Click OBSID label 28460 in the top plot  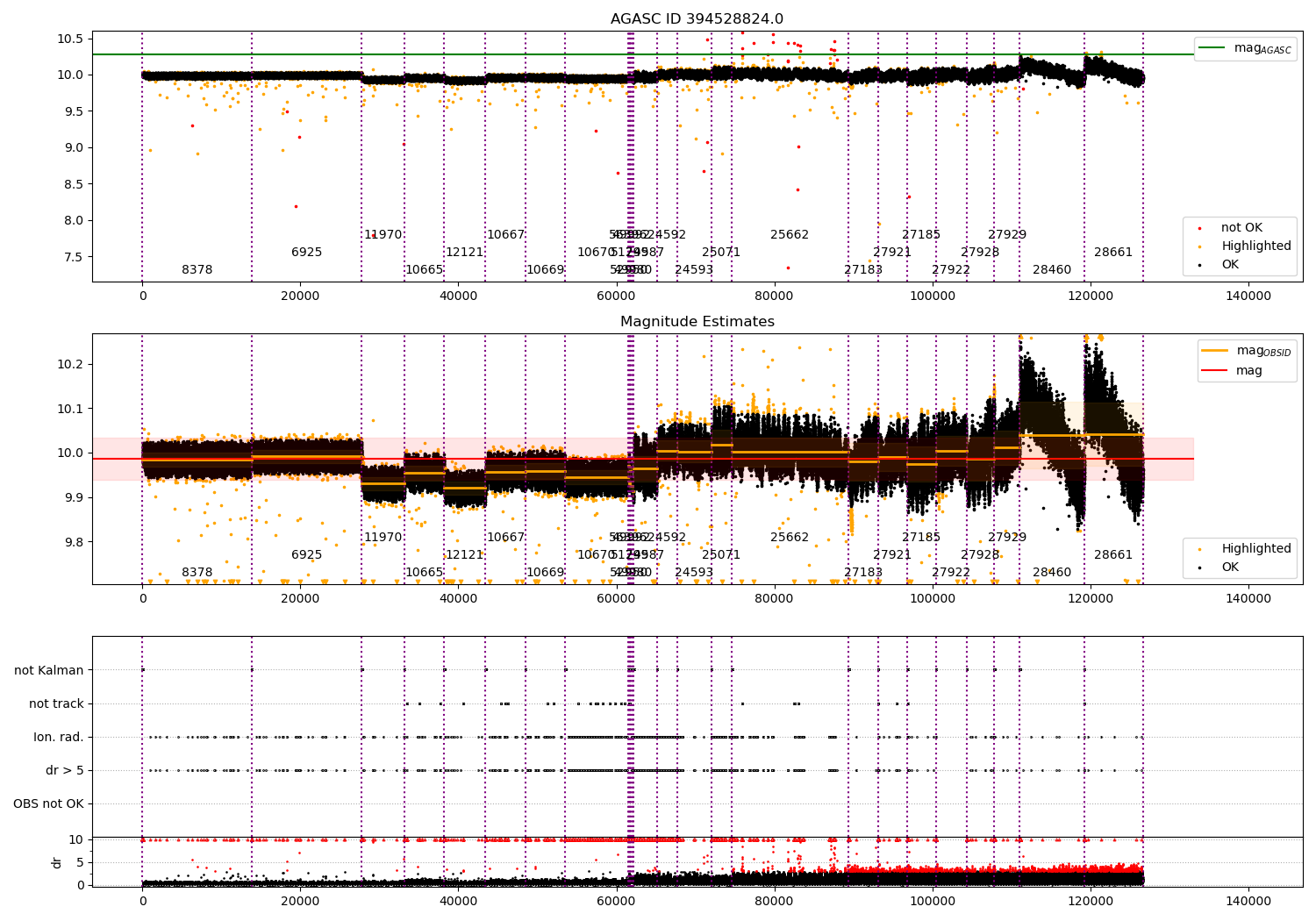tap(1052, 270)
